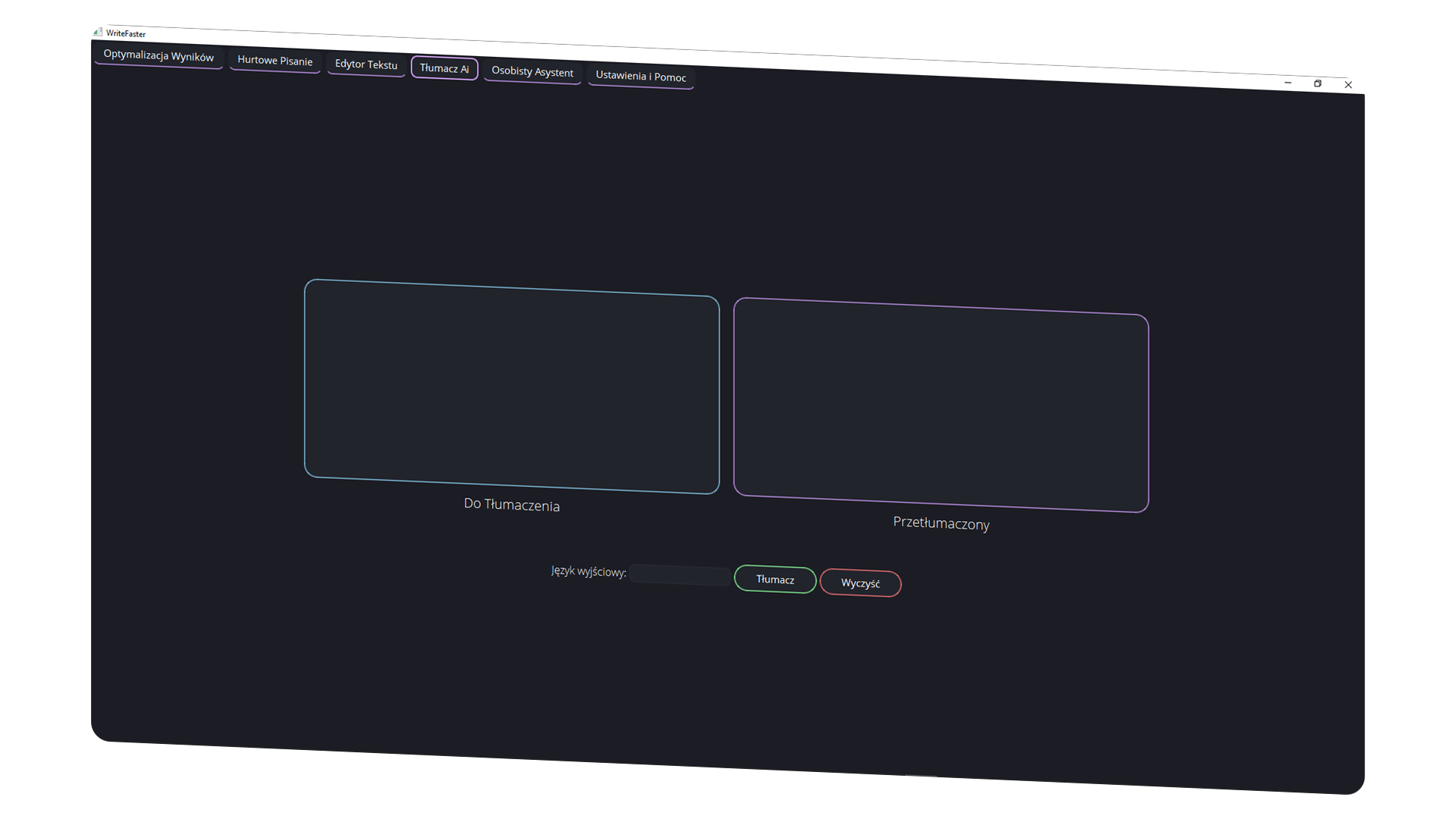
Task: Minimize the WriteFaster window
Action: (1288, 82)
